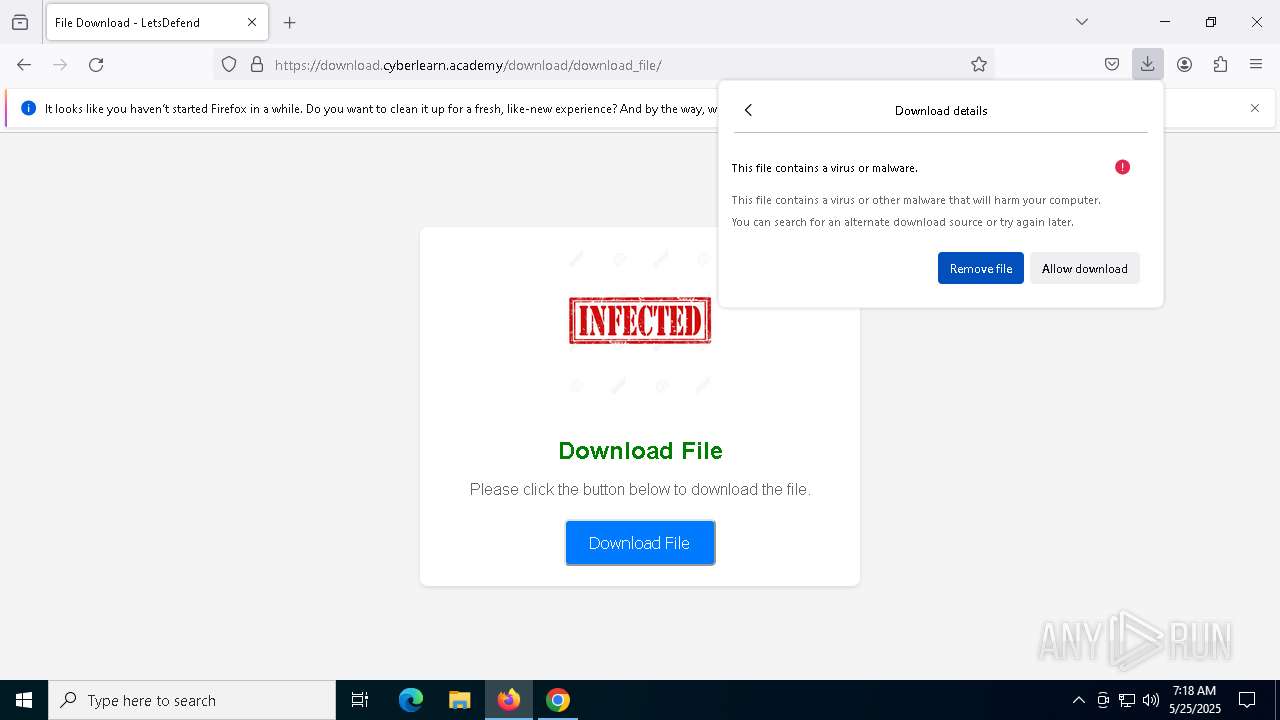Screen dimensions: 1280x720
Task: Minimize the Firefox window
Action: point(1165,22)
